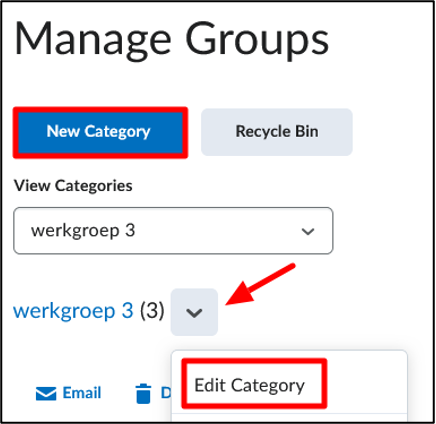Viewport: 436px width, 424px height.
Task: Click the View Categories field label
Action: click(x=73, y=186)
